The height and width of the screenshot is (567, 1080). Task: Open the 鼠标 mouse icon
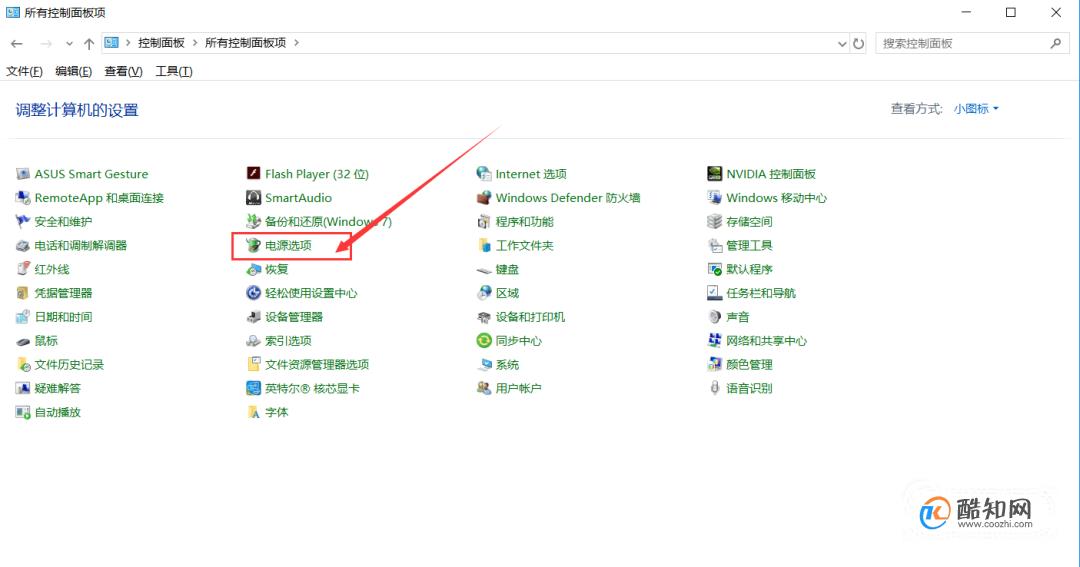point(23,340)
